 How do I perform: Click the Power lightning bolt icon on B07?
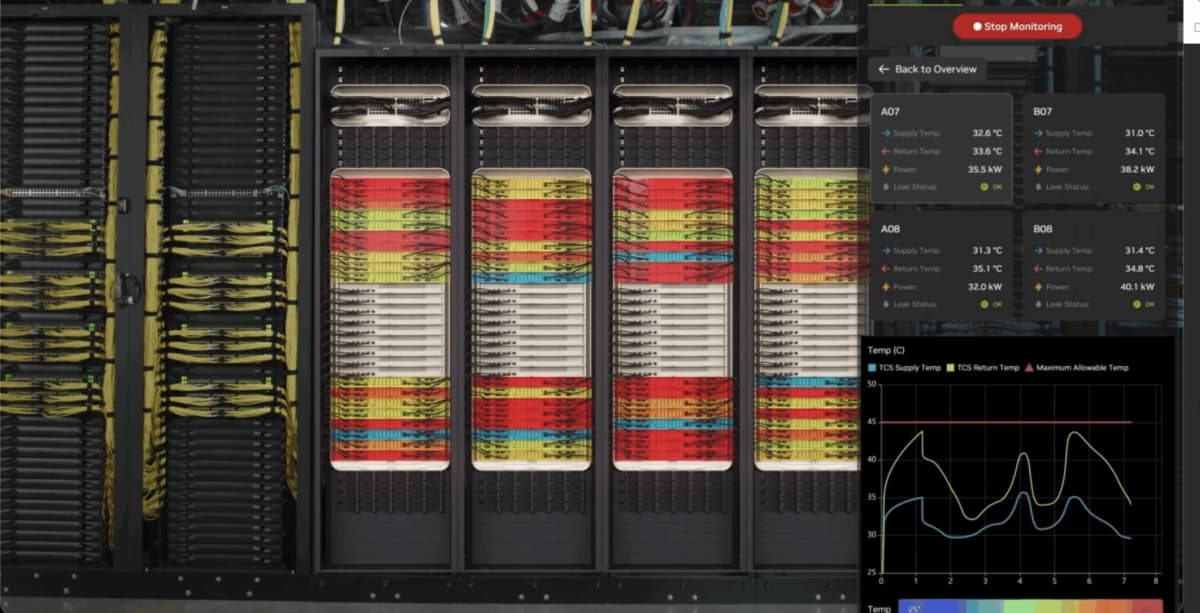click(x=1038, y=168)
